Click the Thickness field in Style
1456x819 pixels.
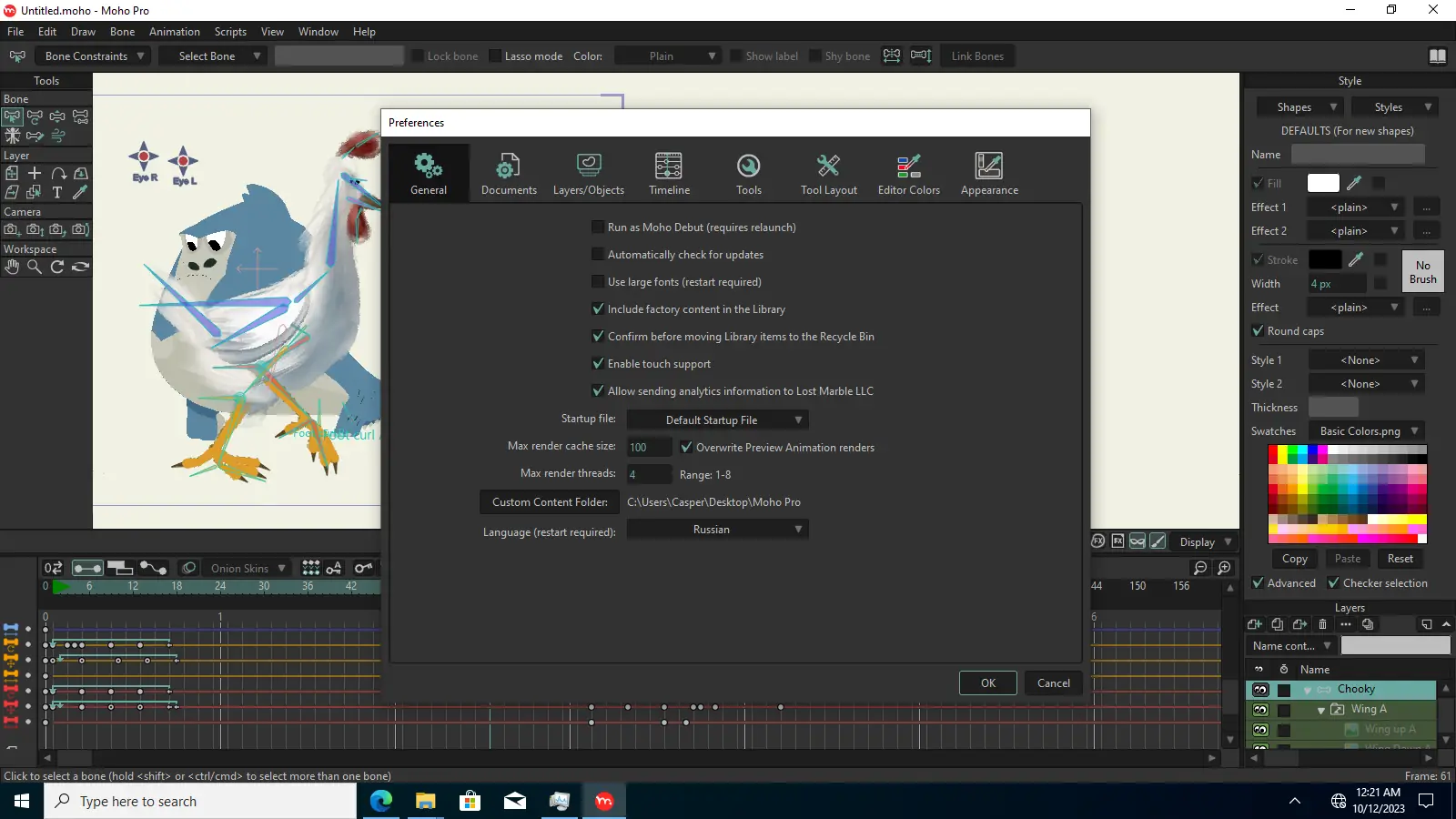coord(1333,408)
